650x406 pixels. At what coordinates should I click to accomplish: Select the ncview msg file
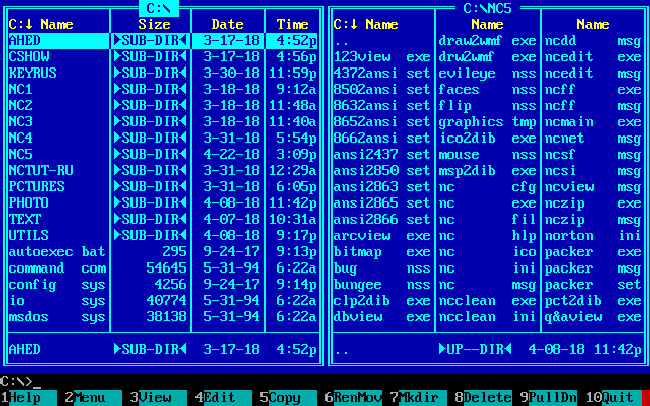point(593,187)
